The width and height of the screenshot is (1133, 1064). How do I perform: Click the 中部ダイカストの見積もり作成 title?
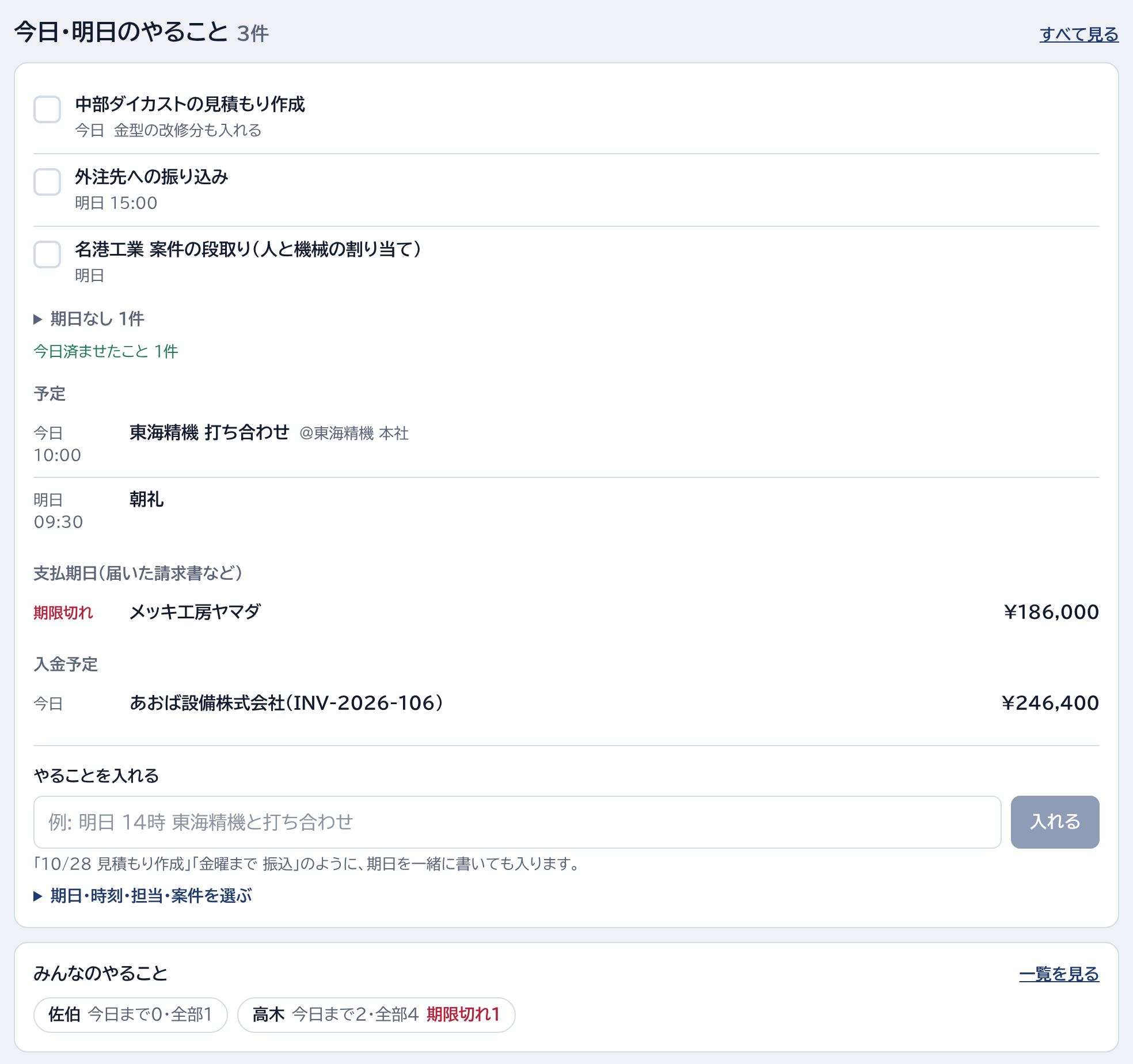point(190,104)
